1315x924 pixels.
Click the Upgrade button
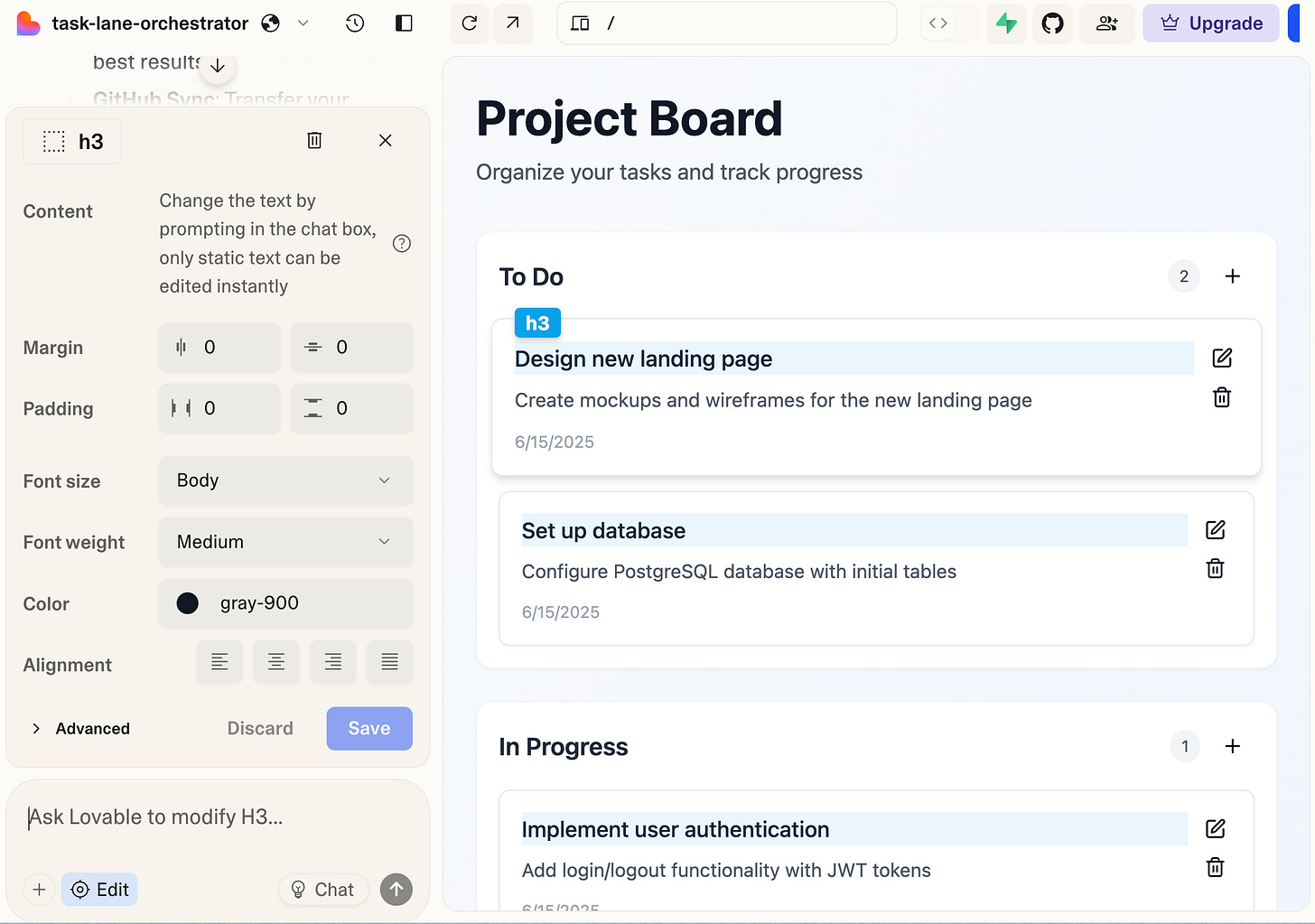[1211, 23]
